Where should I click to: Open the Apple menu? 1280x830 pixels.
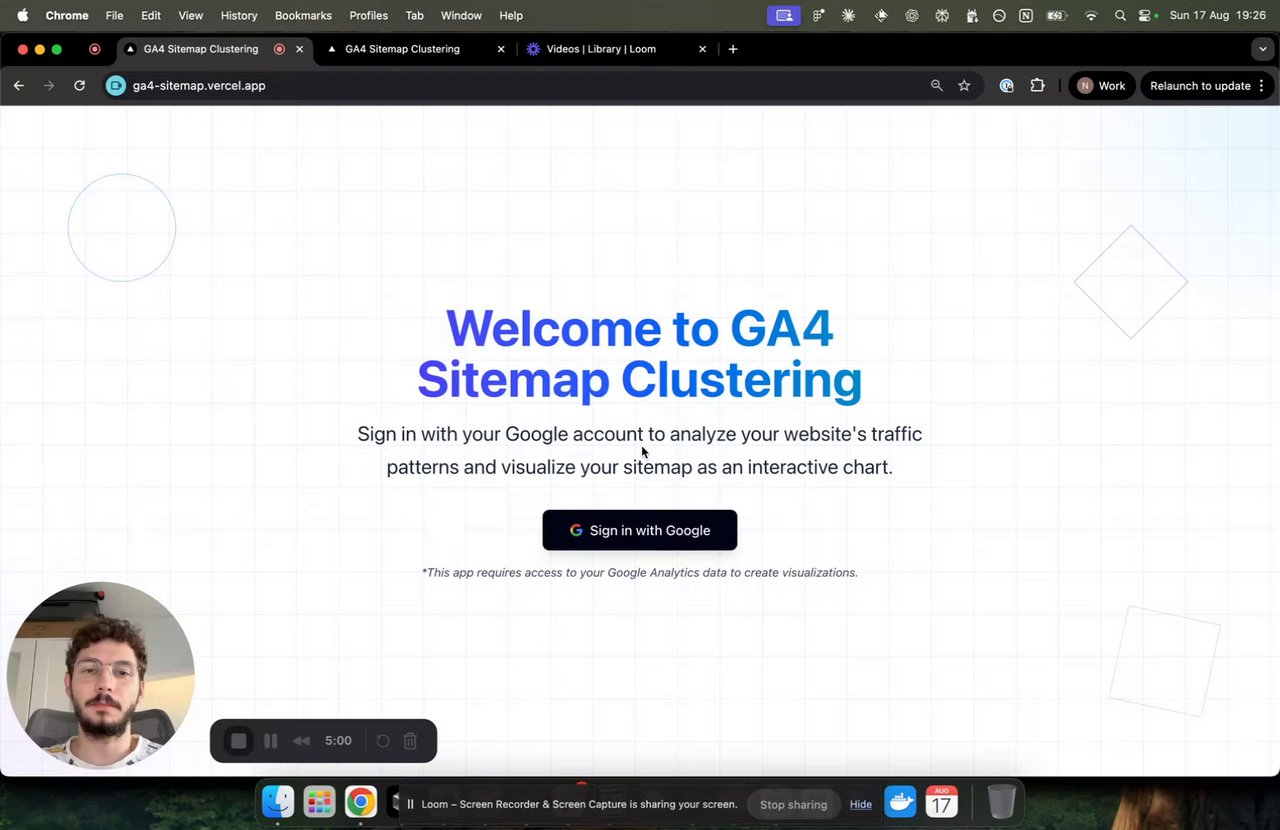click(x=22, y=15)
